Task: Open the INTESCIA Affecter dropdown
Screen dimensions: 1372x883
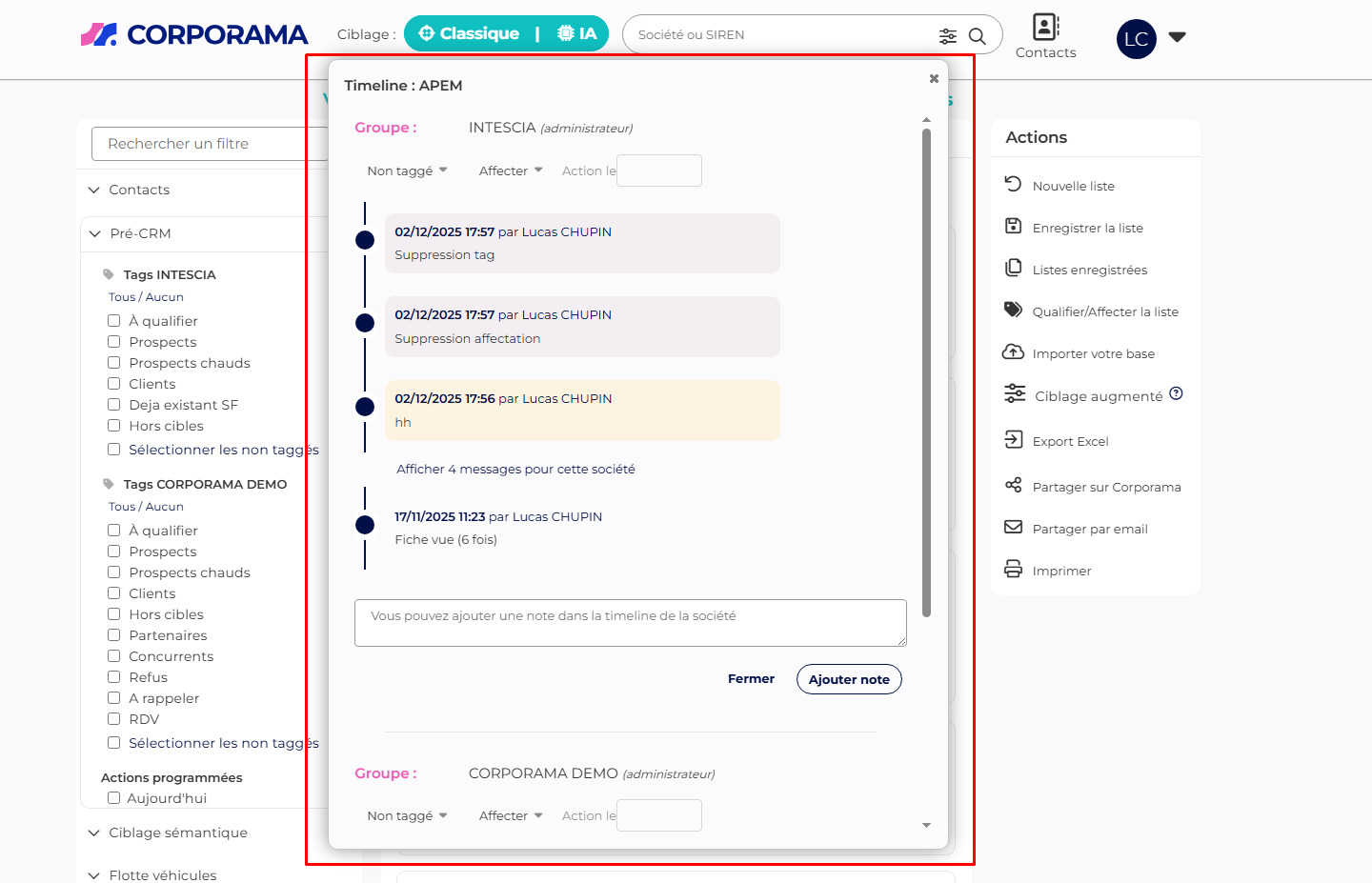Action: tap(511, 171)
